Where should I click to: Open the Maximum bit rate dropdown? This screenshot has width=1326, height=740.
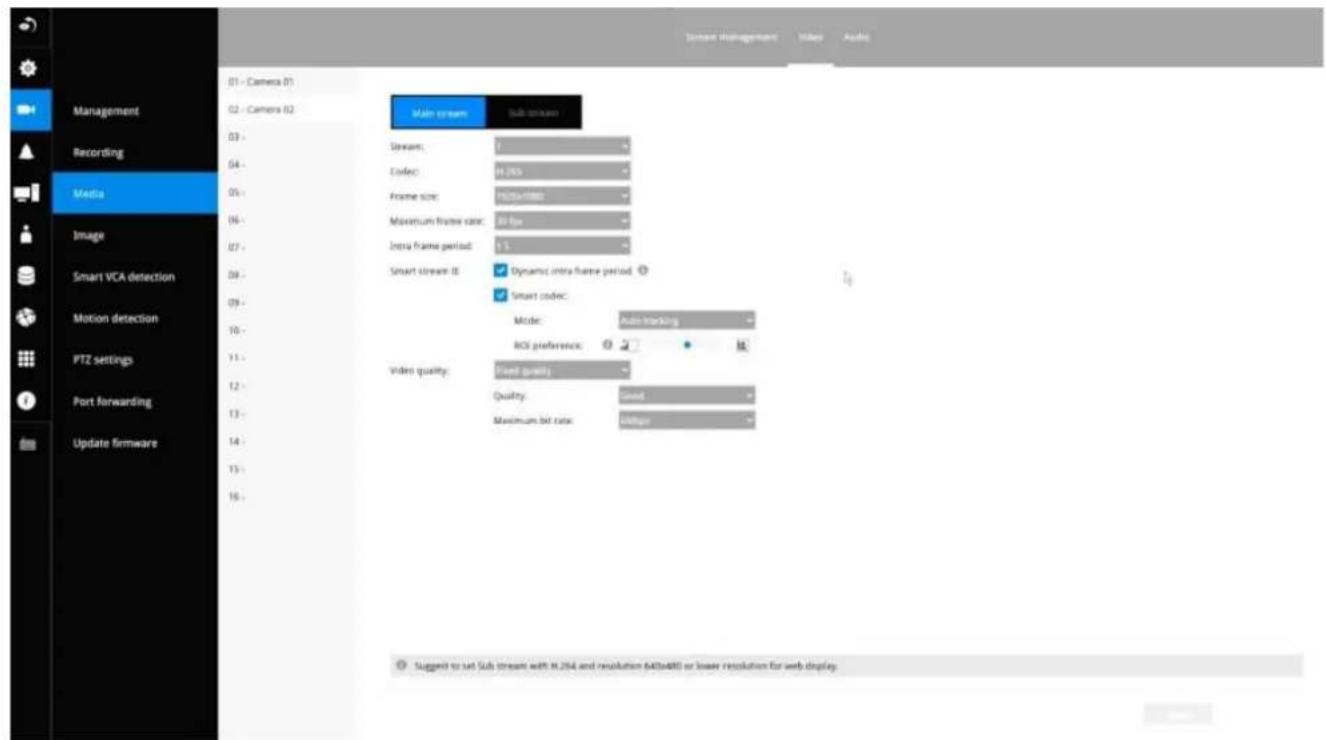point(687,420)
